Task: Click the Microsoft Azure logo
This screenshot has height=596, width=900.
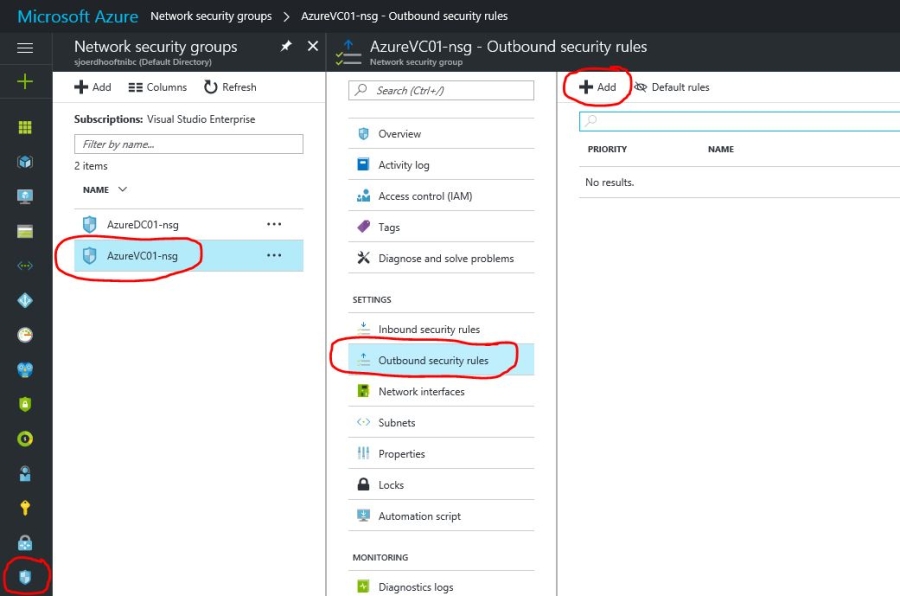Action: click(x=77, y=16)
